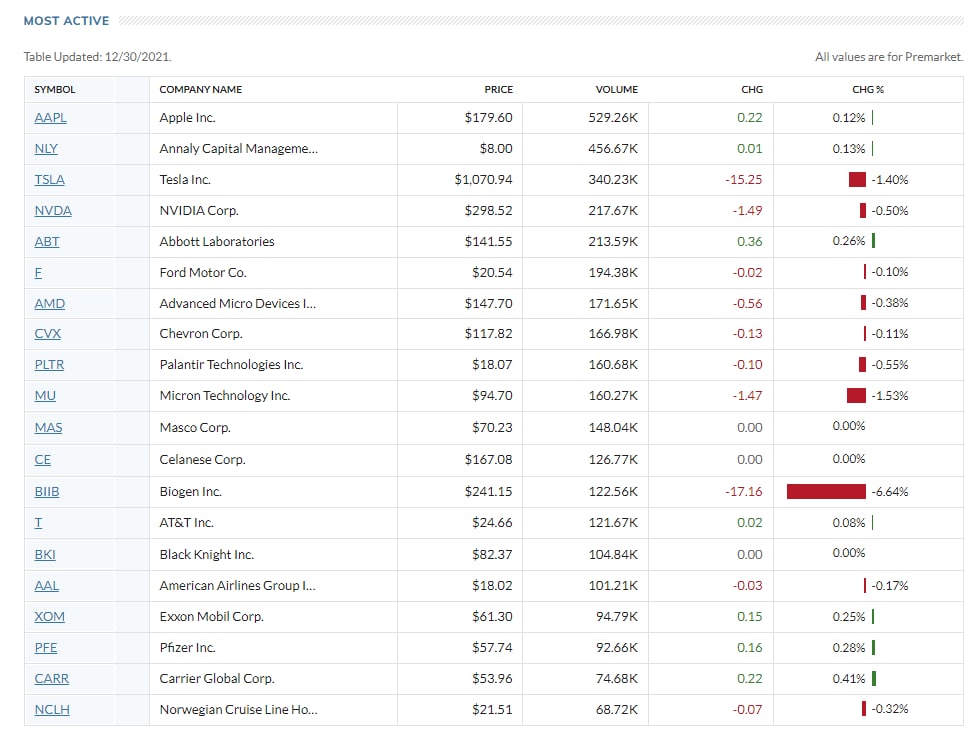Click Tesla price $1,070.94
980x738 pixels.
483,180
